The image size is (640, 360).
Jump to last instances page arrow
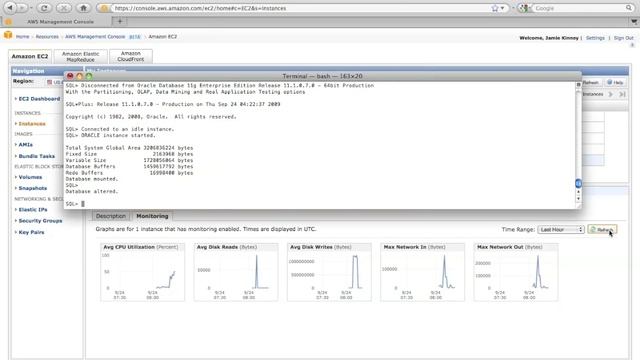coord(622,94)
